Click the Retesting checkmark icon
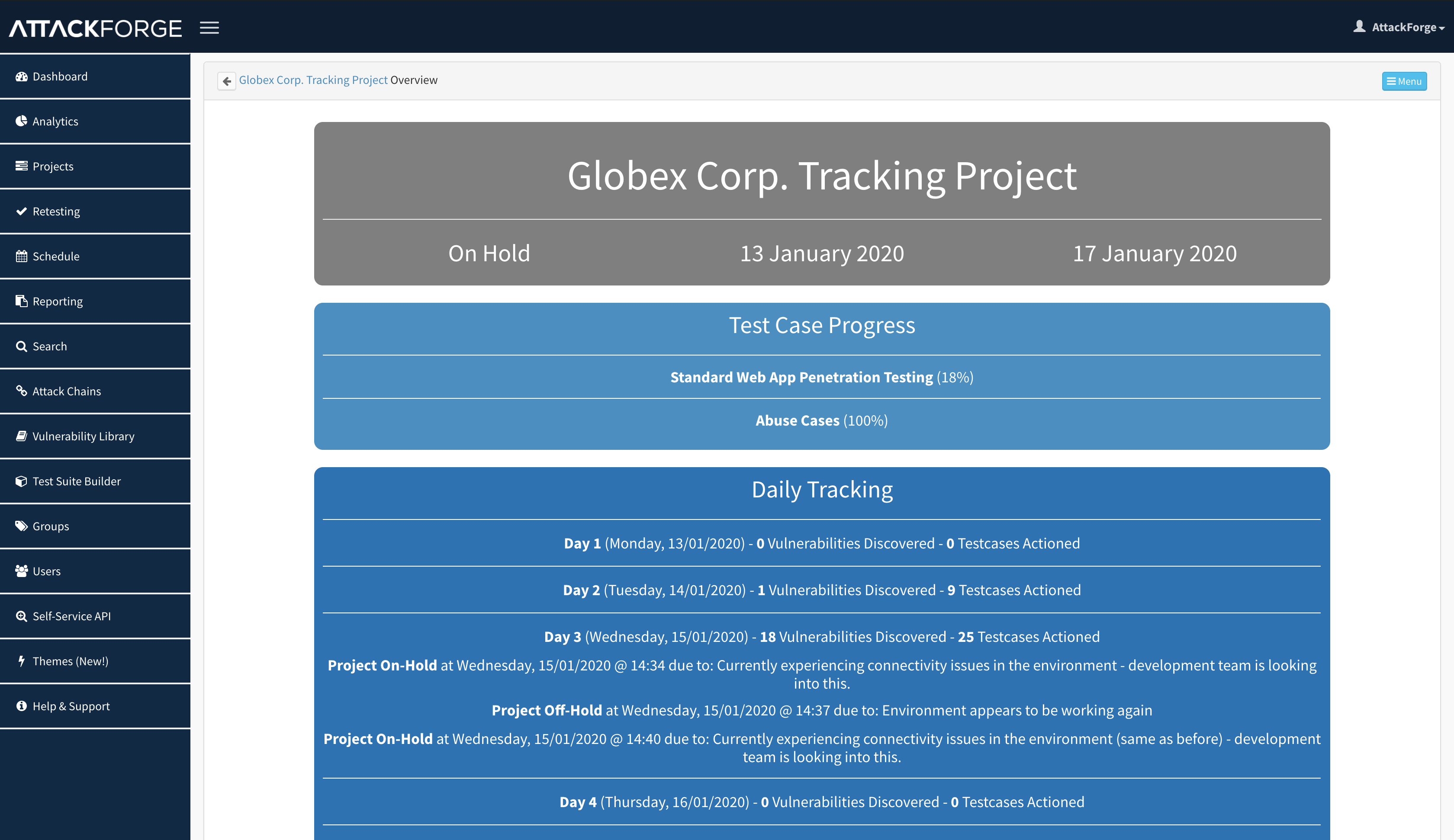The width and height of the screenshot is (1454, 840). (21, 211)
